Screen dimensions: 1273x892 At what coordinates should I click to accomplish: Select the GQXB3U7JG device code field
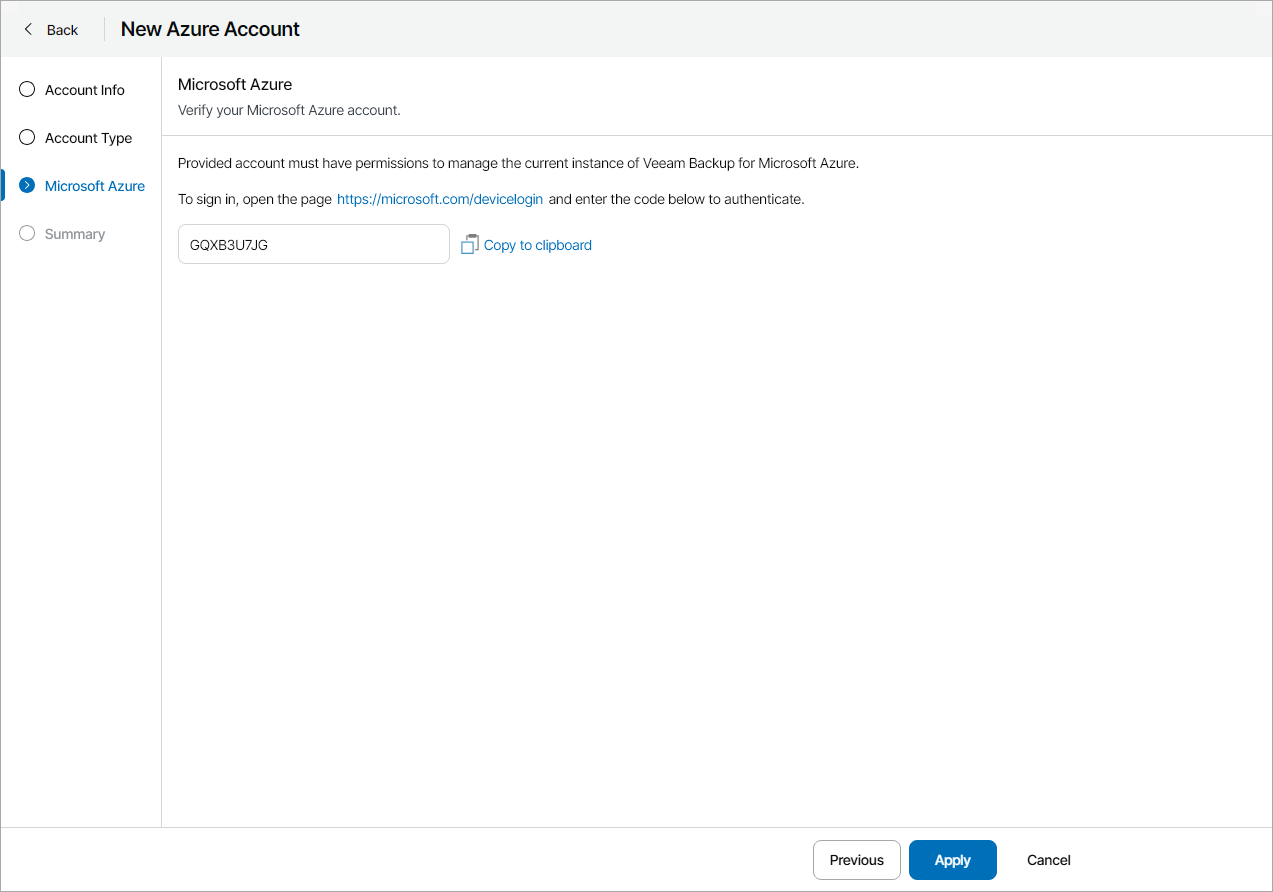(313, 244)
